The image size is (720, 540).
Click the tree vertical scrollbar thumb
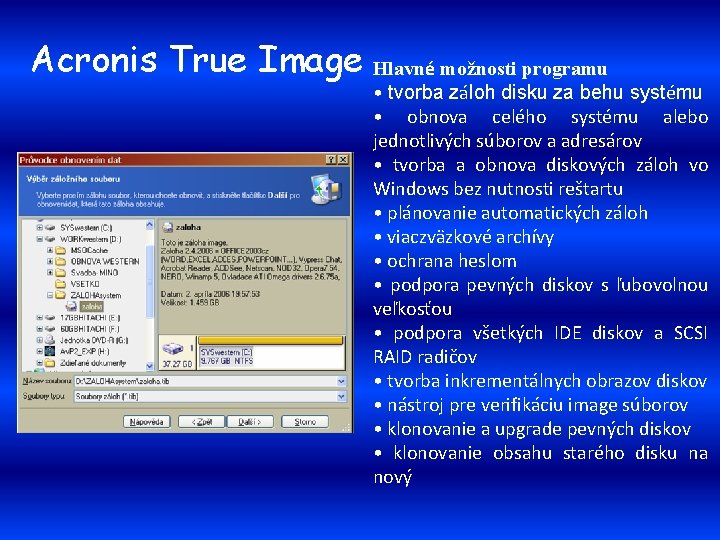[150, 281]
